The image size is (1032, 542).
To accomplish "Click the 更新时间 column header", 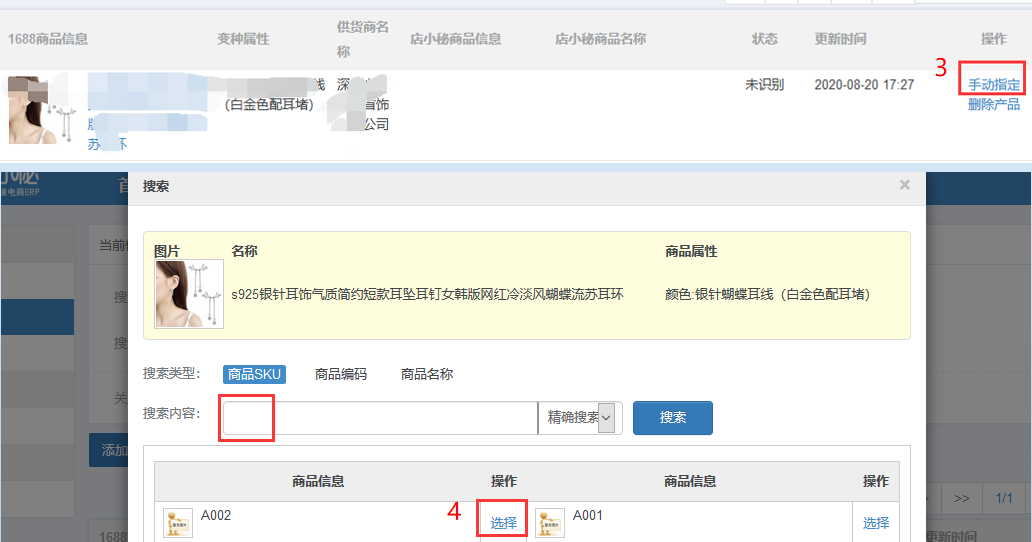I will tap(840, 39).
